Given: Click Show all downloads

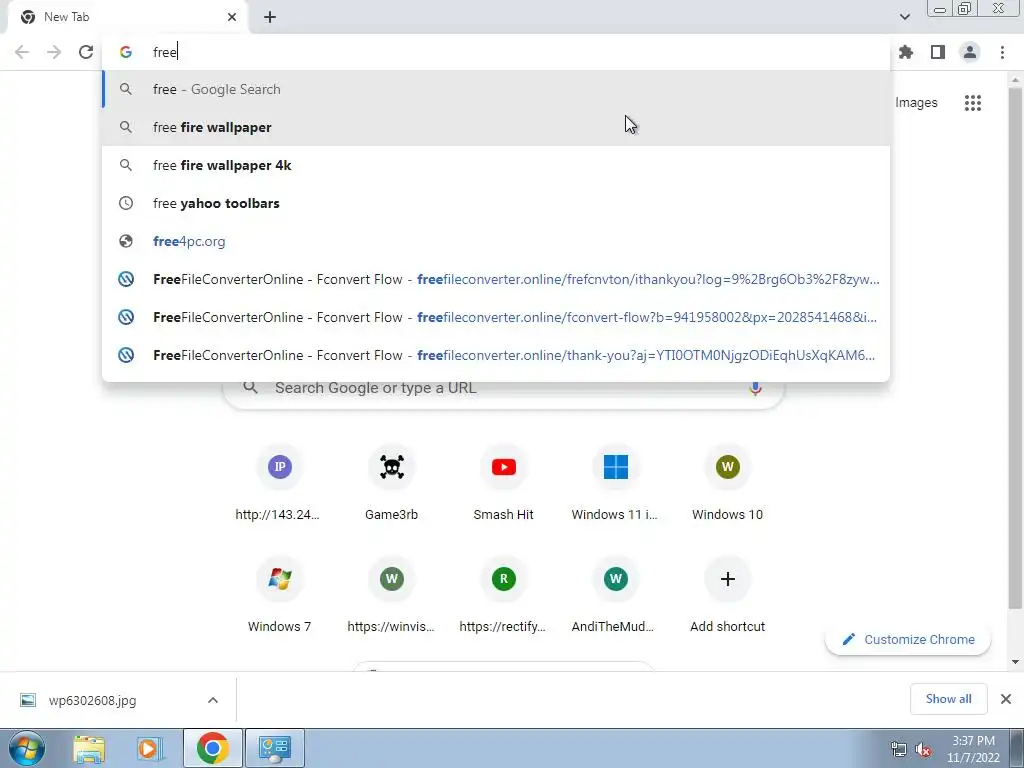Looking at the screenshot, I should click(948, 699).
